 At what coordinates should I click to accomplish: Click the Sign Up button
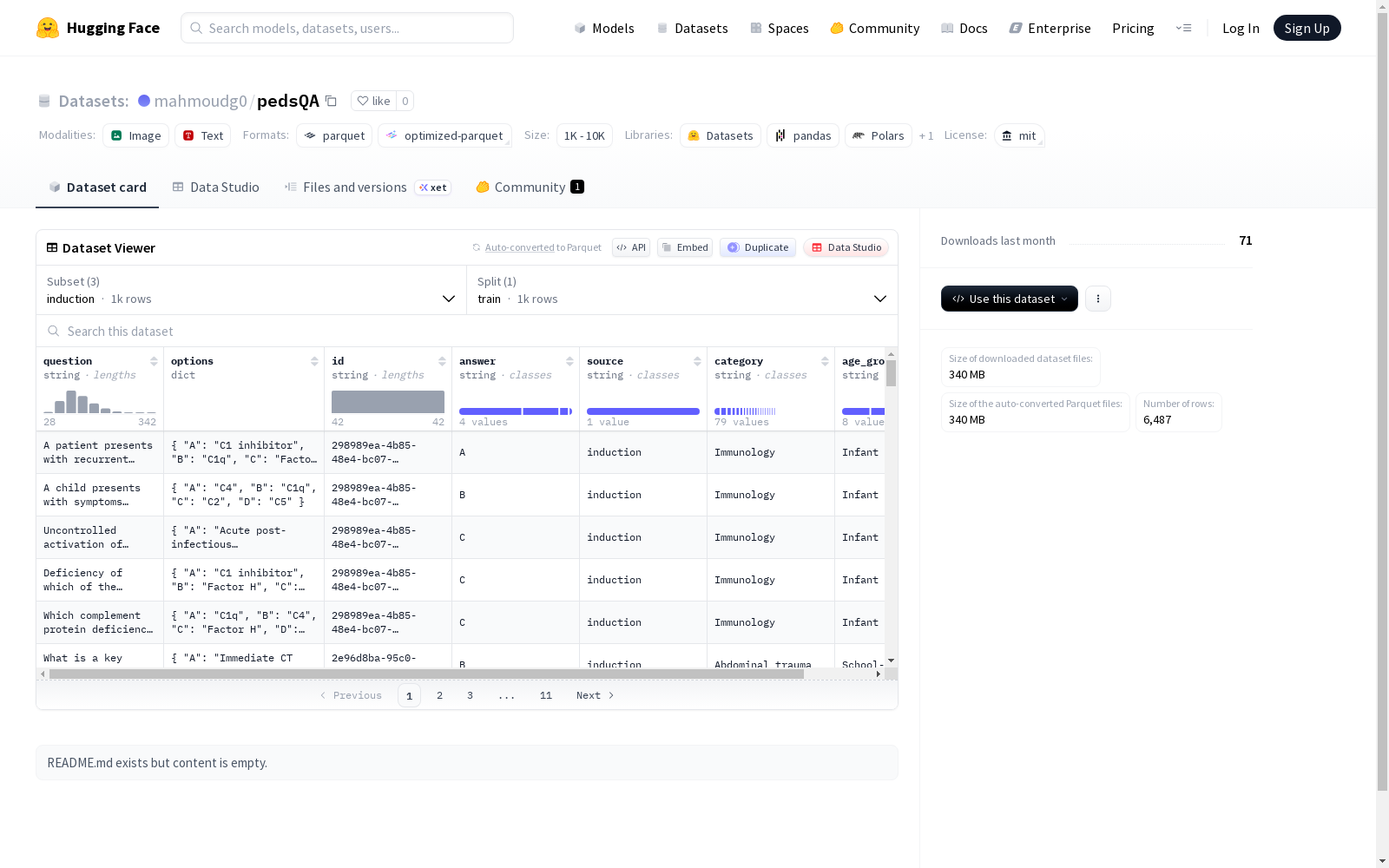click(1307, 28)
